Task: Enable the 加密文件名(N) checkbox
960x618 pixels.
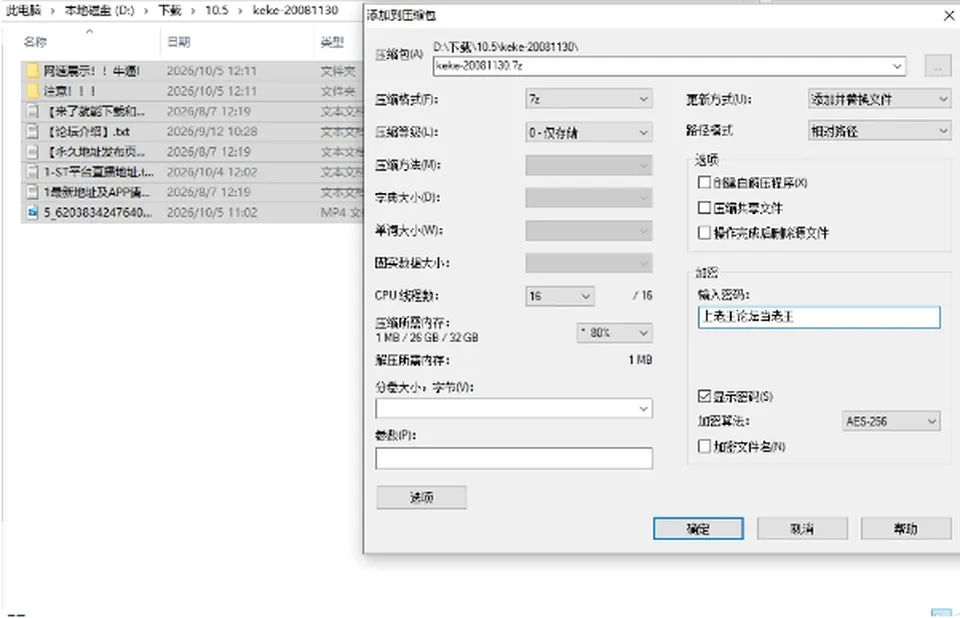Action: (x=704, y=447)
